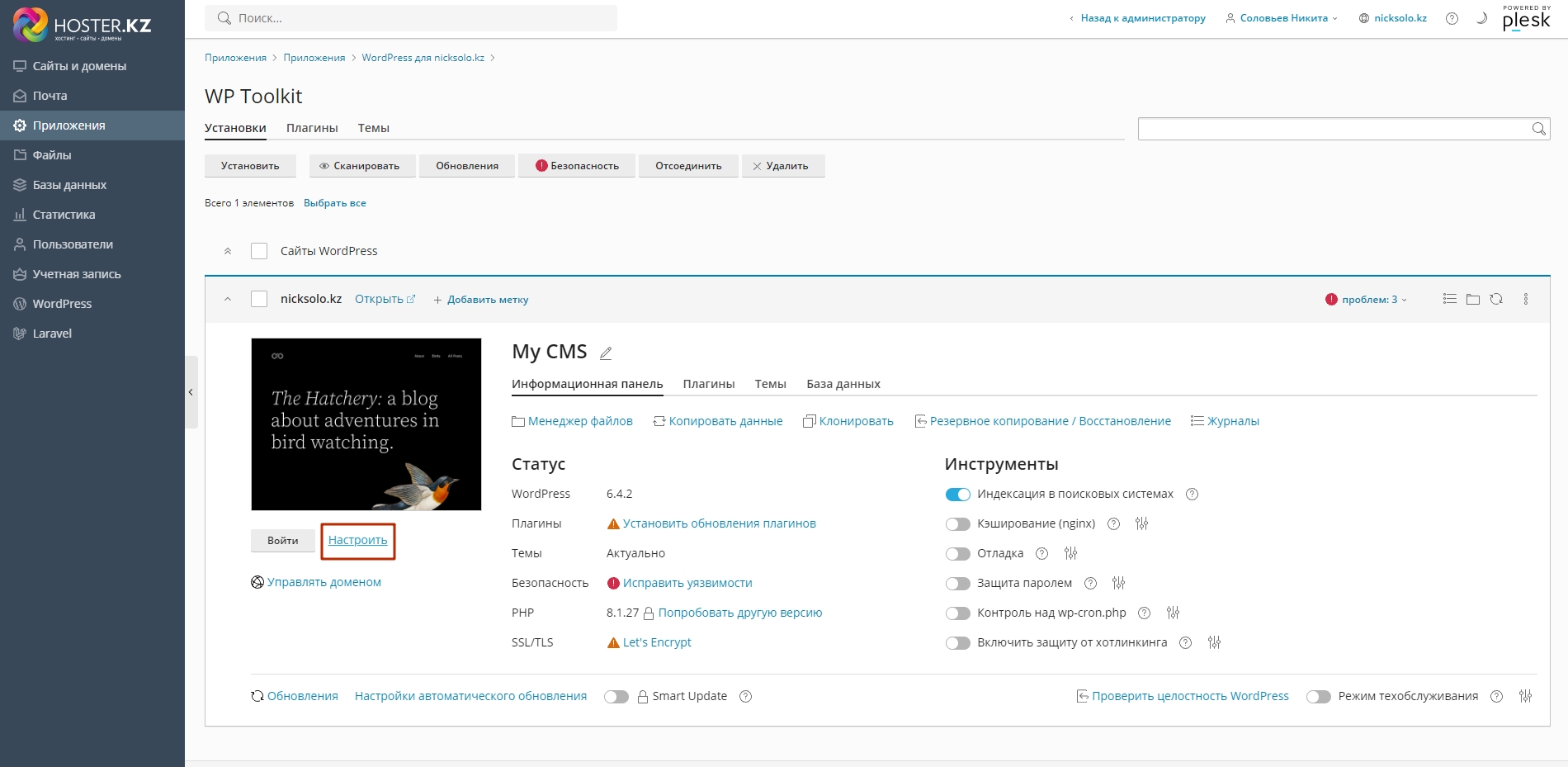Collapse the Сайты WordPress group
Screen dimensions: 1568x767
(x=228, y=251)
